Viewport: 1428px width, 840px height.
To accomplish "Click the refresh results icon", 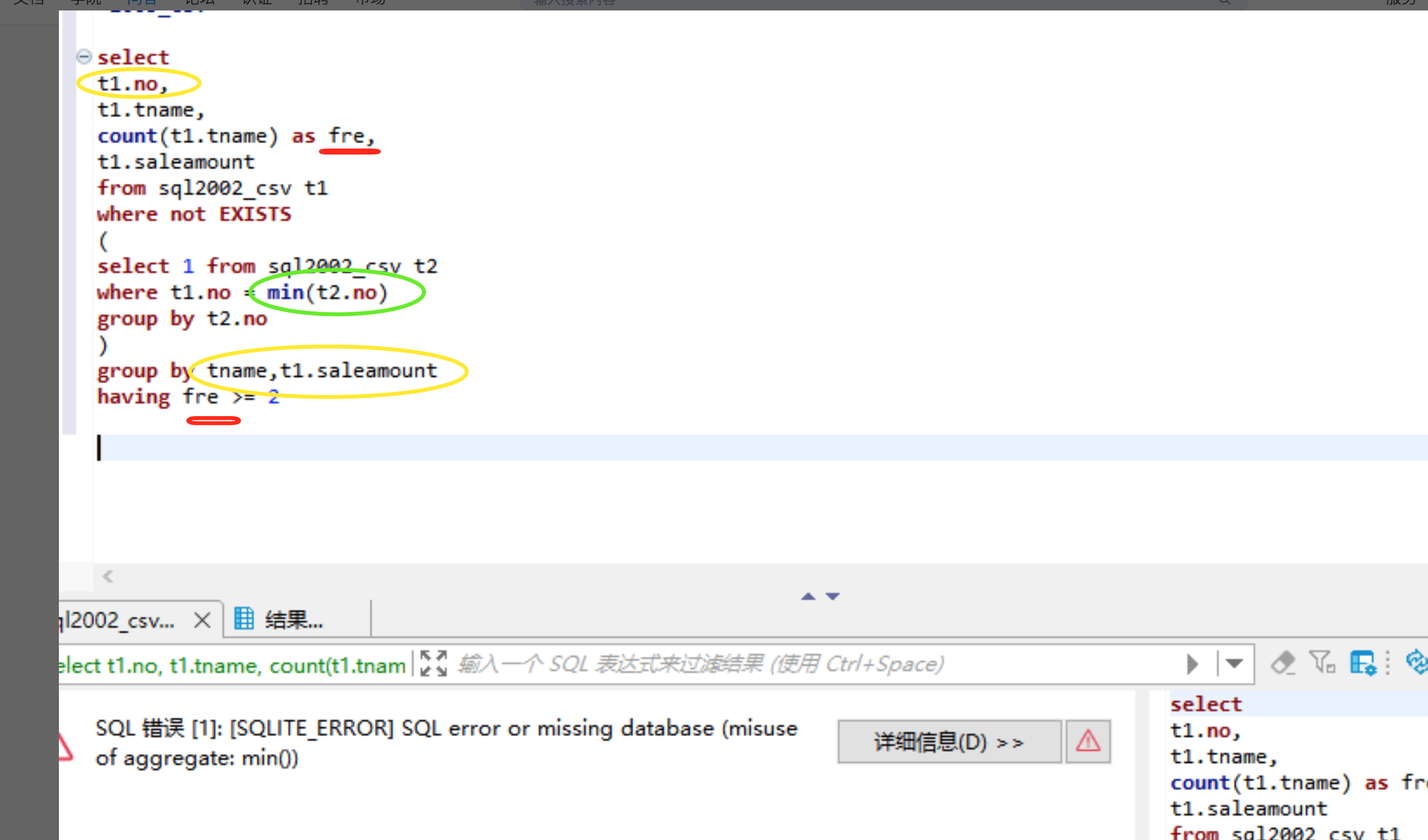I will tap(1416, 662).
